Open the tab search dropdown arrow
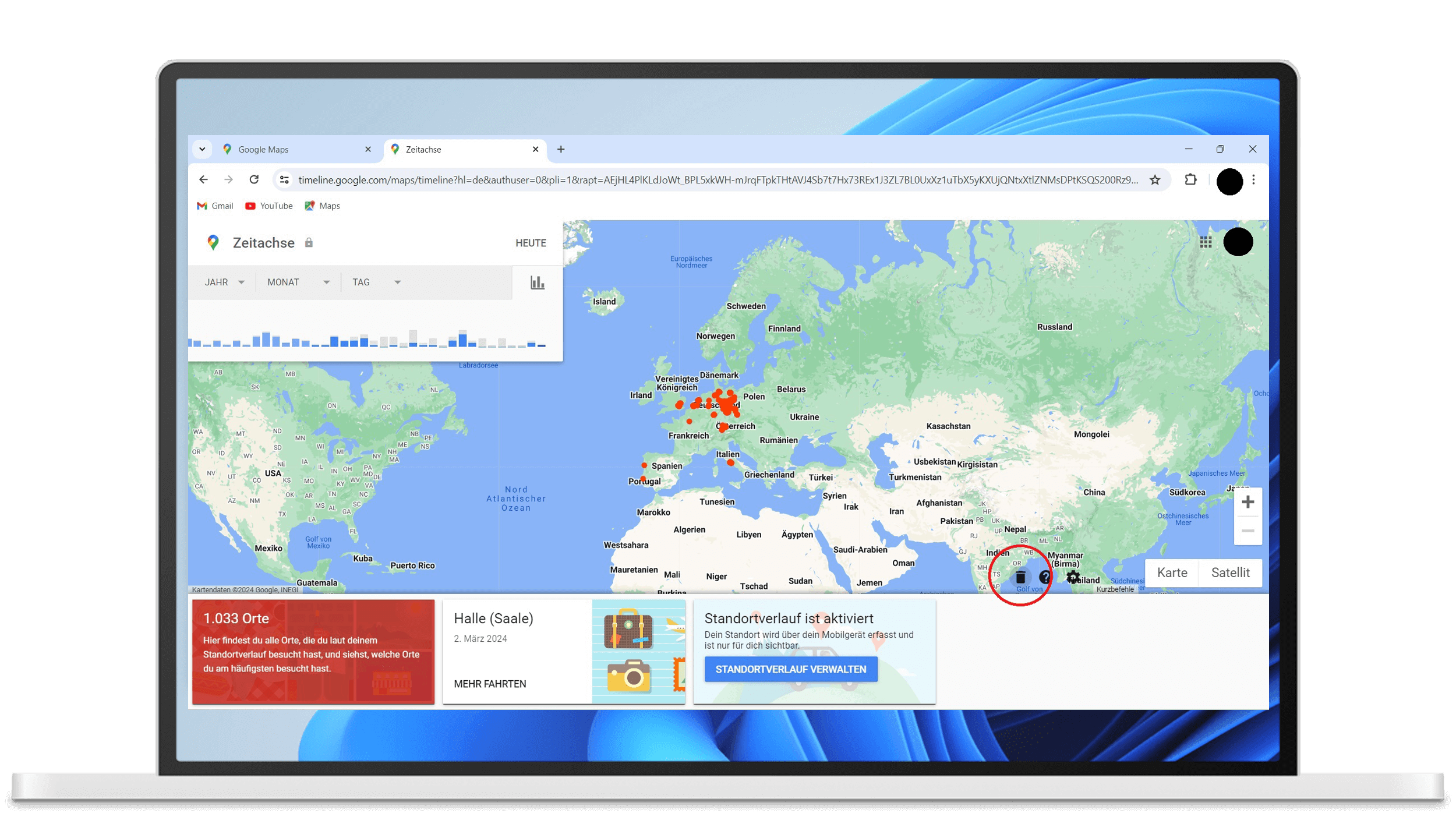The image size is (1456, 813). click(202, 150)
